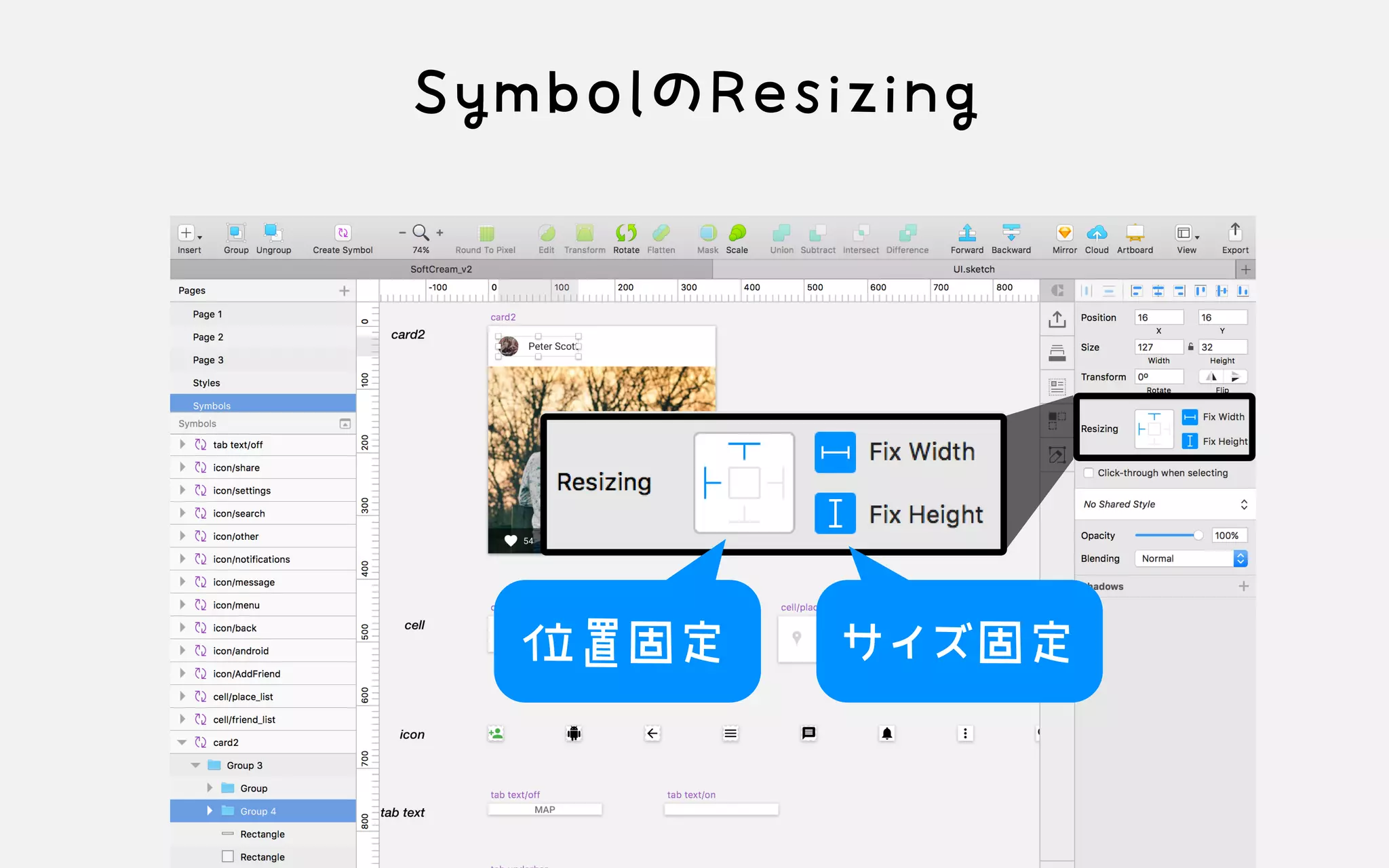Click the export share icon beside canvas

[1057, 319]
